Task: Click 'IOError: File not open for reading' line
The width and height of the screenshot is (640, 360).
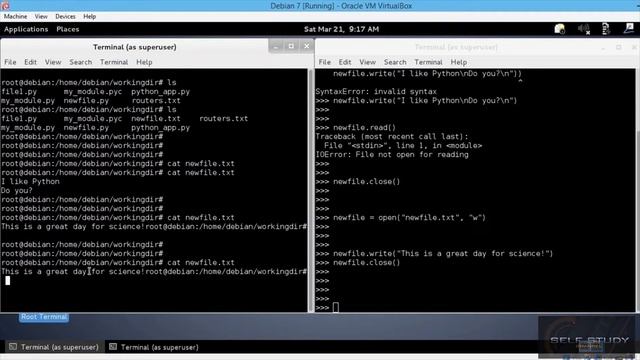Action: coord(392,155)
